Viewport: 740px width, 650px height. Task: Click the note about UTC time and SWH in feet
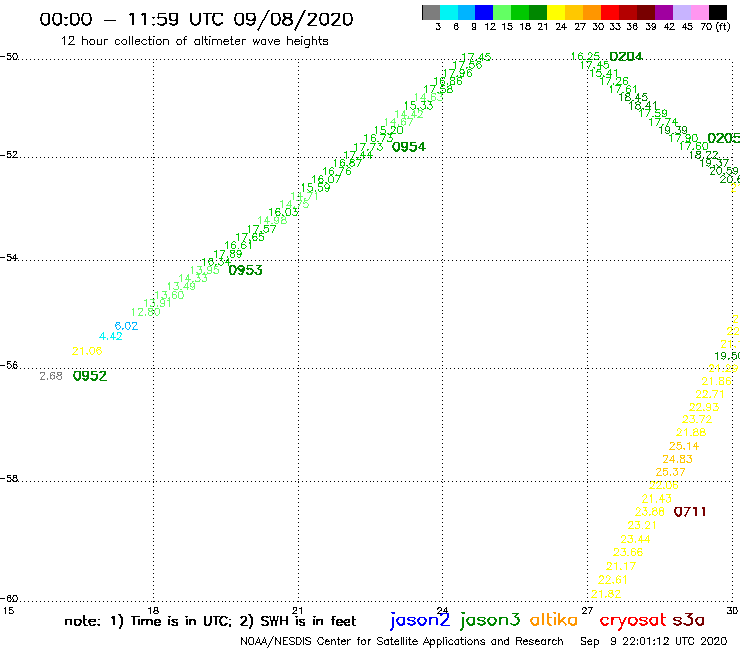pyautogui.click(x=210, y=621)
